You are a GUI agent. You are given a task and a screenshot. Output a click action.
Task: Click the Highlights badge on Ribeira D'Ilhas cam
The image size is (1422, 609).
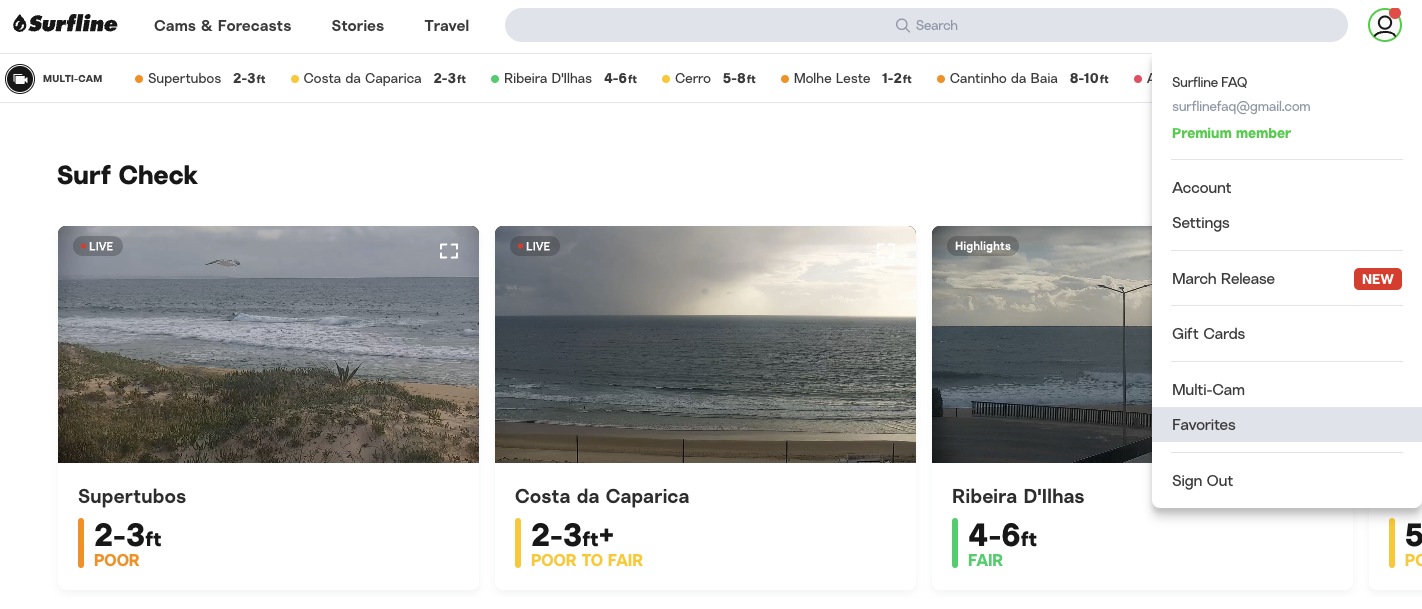982,246
